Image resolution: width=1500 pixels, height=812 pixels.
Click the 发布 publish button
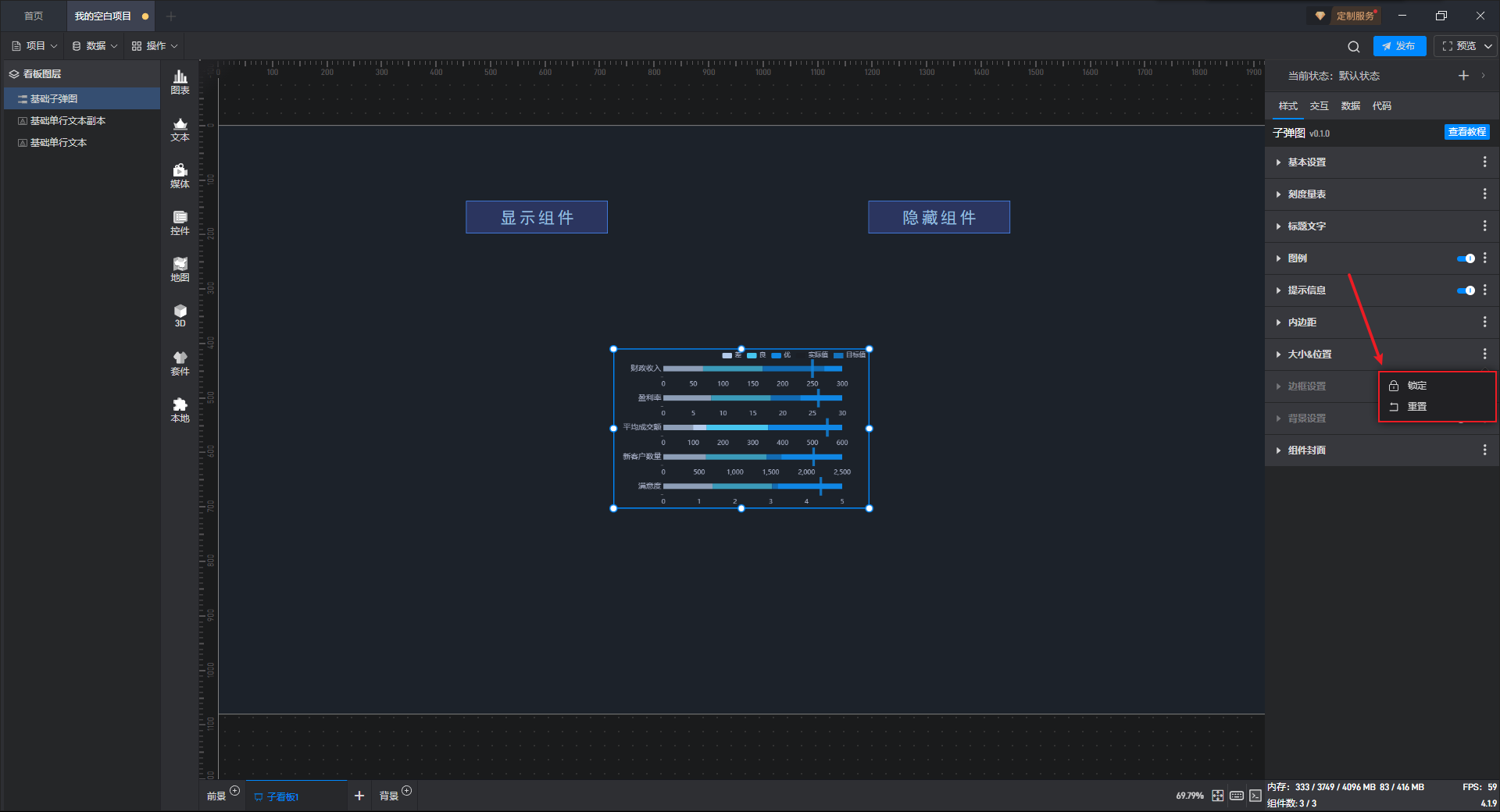[1399, 46]
